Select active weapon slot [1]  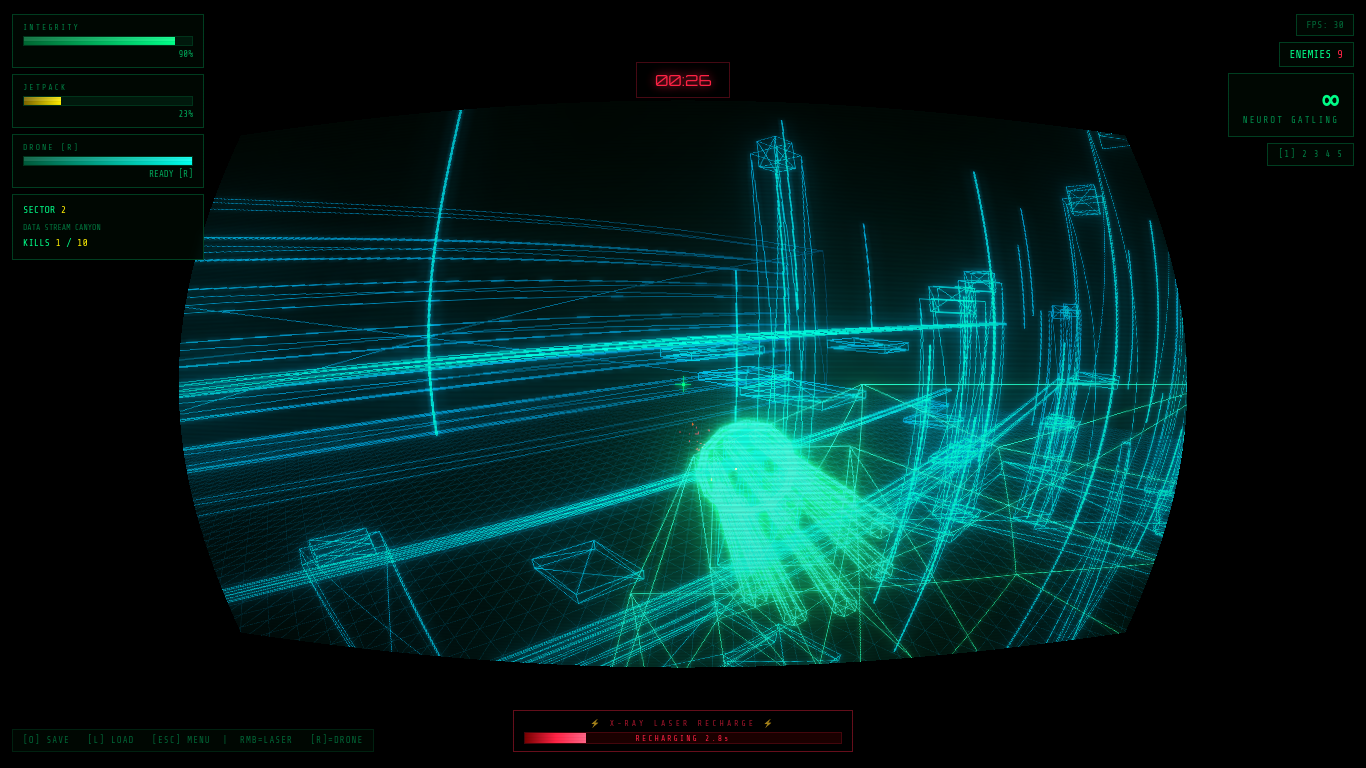[x=1287, y=154]
